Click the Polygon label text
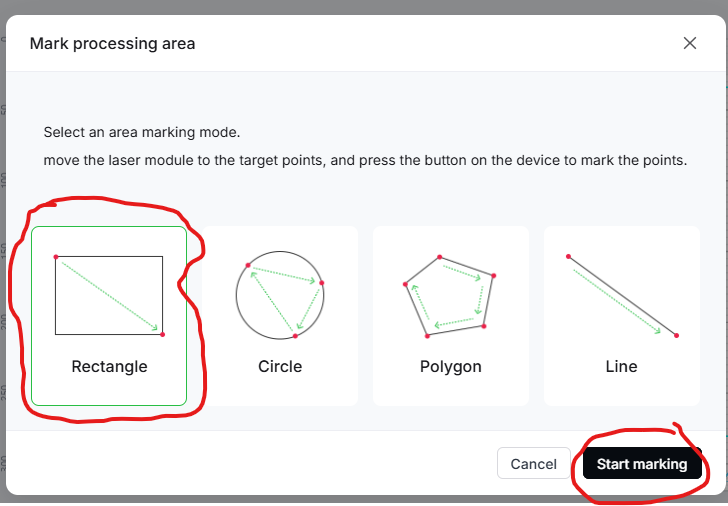Image resolution: width=728 pixels, height=506 pixels. pos(451,367)
